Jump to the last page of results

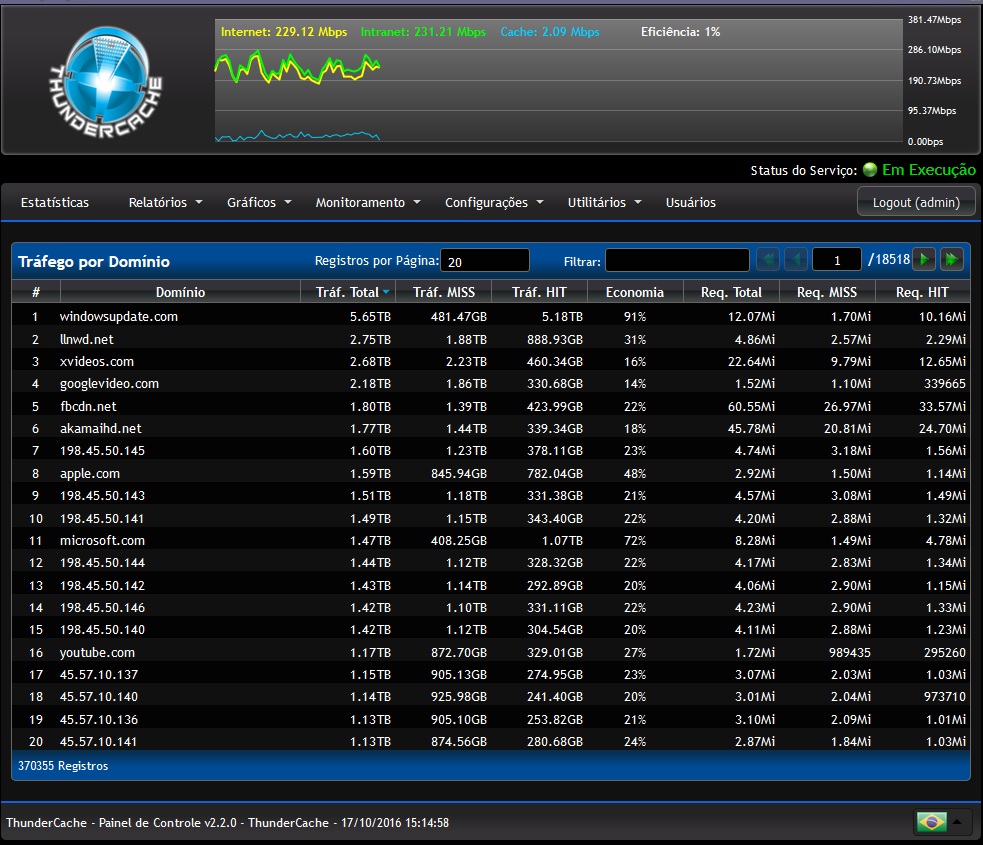pos(951,260)
